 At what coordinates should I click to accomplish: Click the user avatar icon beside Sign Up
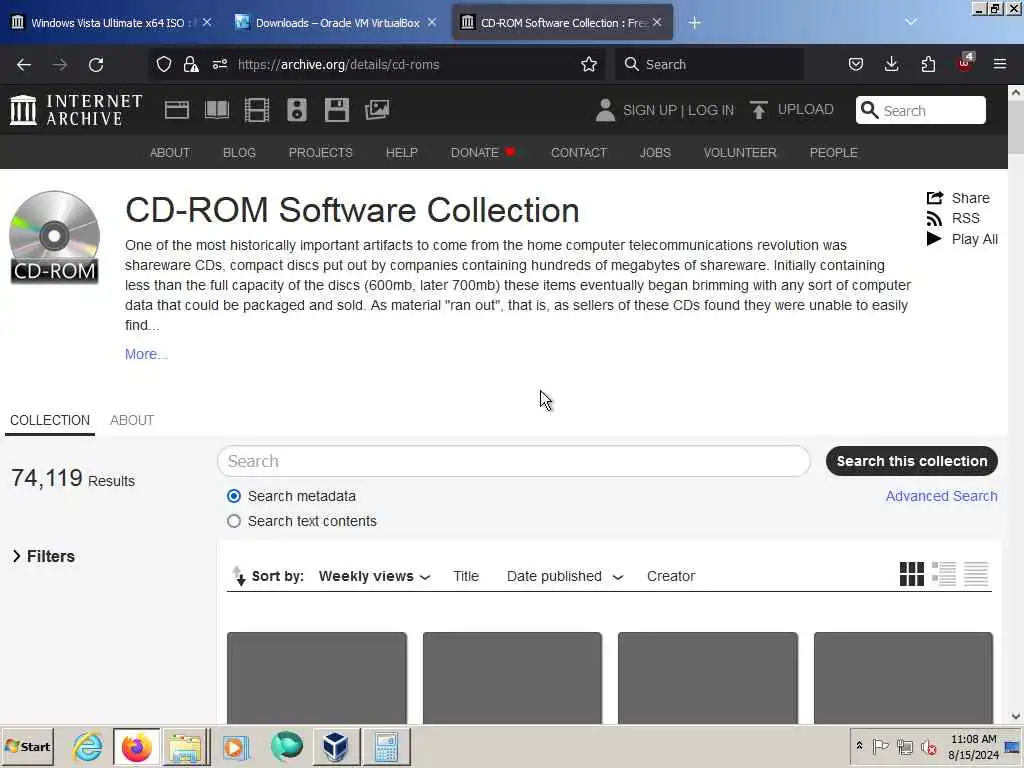pos(605,110)
